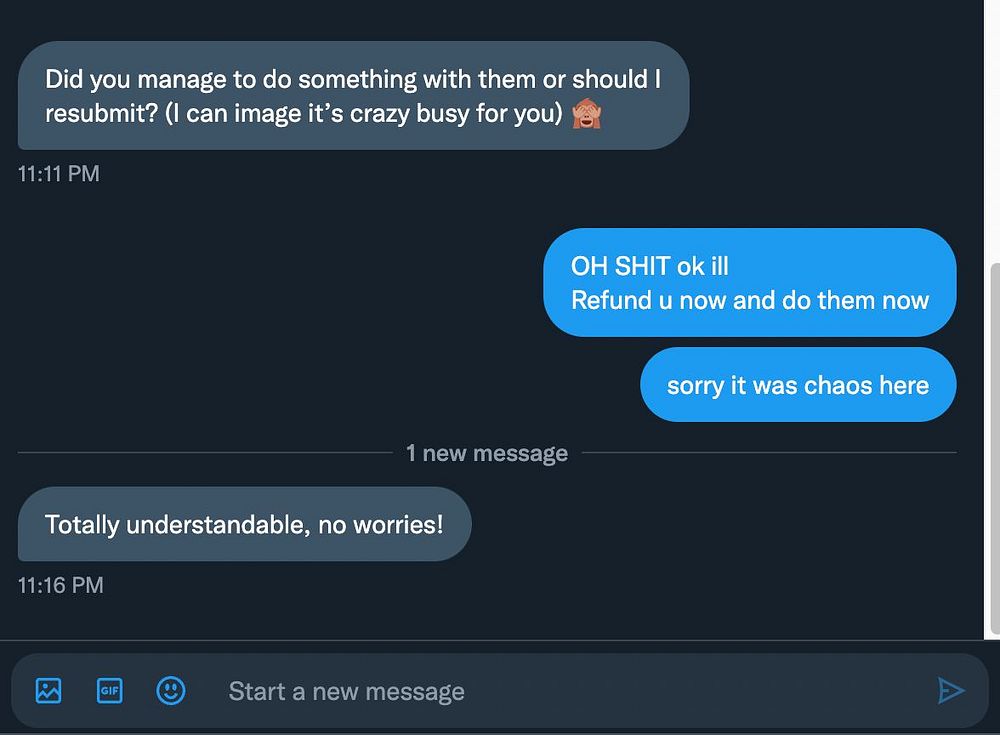Open the GIF picker icon
This screenshot has width=1000, height=735.
[x=110, y=690]
